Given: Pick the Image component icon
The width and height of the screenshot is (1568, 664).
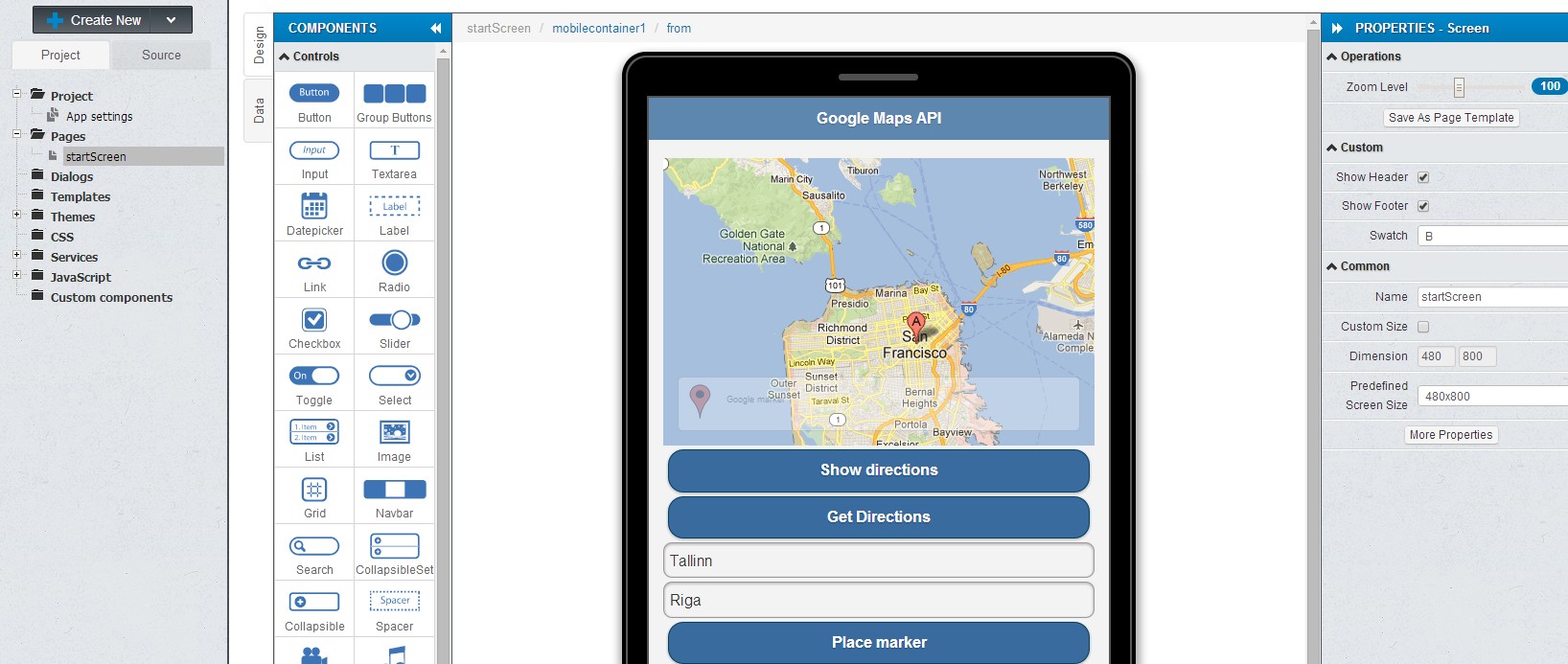Looking at the screenshot, I should pos(394,432).
